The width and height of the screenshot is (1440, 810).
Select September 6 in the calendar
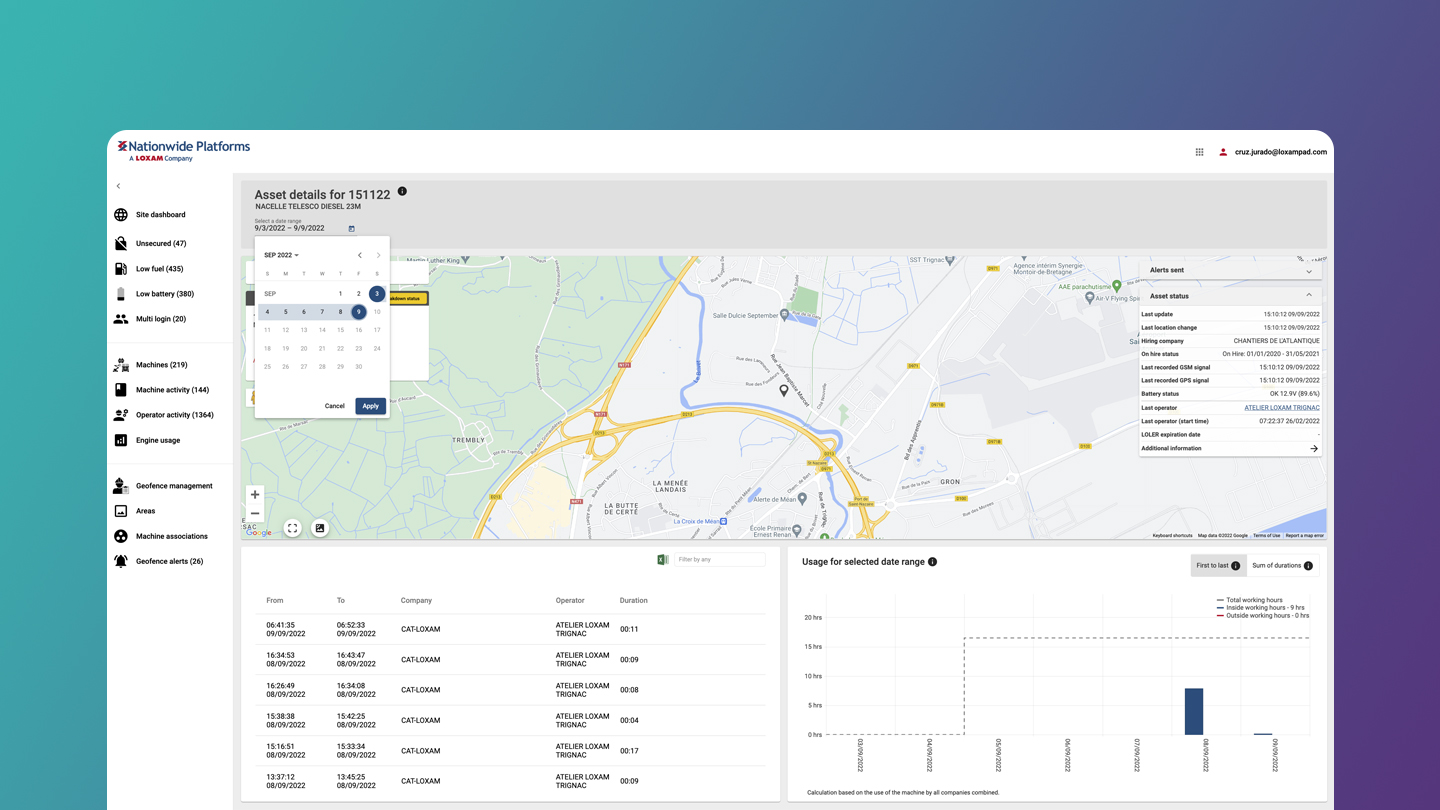pos(304,312)
